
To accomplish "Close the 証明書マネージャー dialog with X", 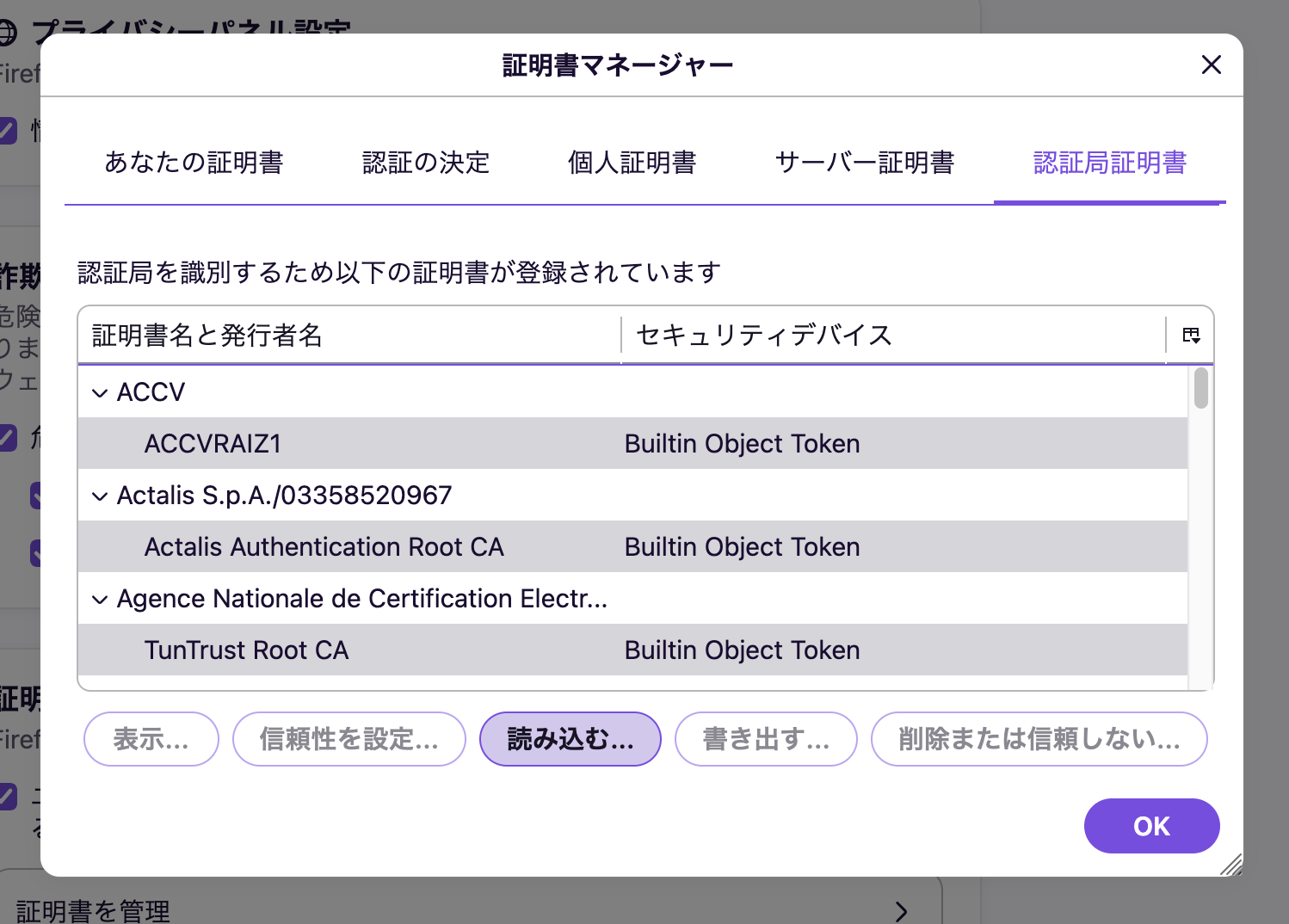I will click(1211, 65).
